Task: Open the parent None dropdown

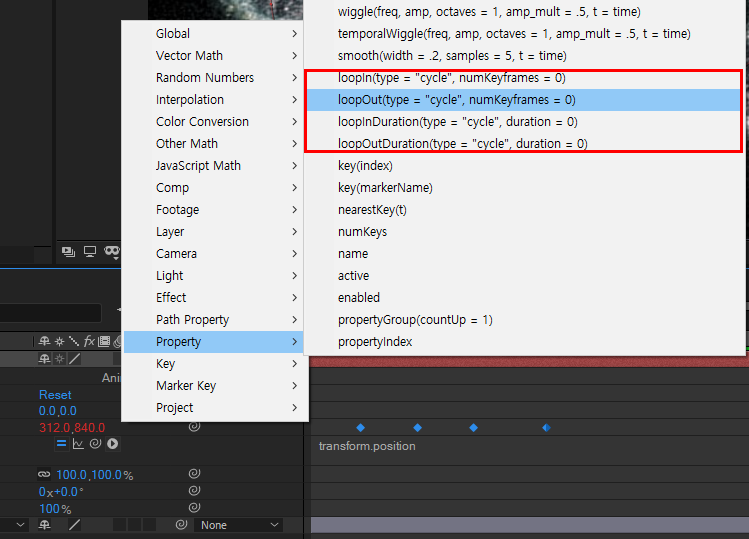Action: [x=239, y=525]
